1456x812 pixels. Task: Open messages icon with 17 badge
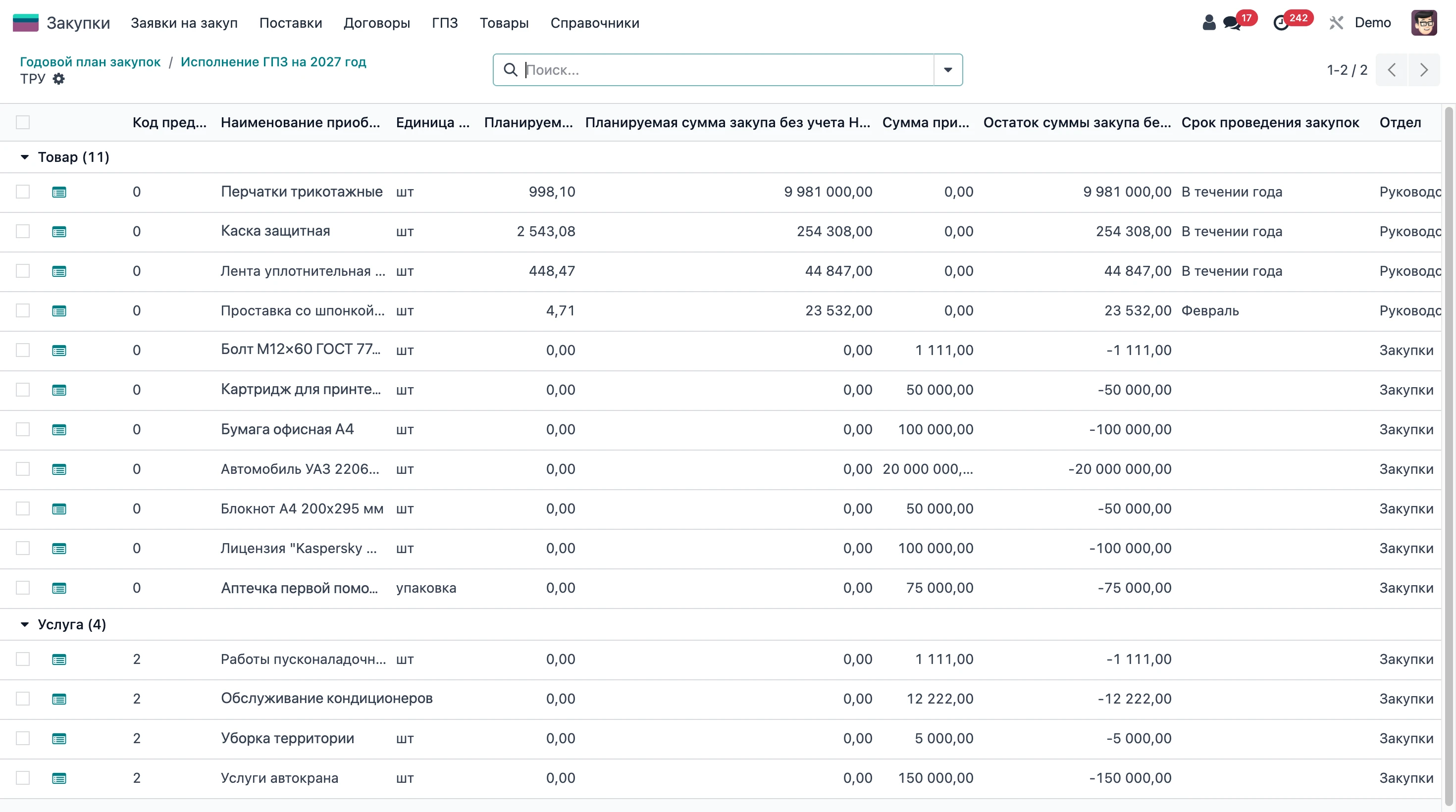(1232, 23)
